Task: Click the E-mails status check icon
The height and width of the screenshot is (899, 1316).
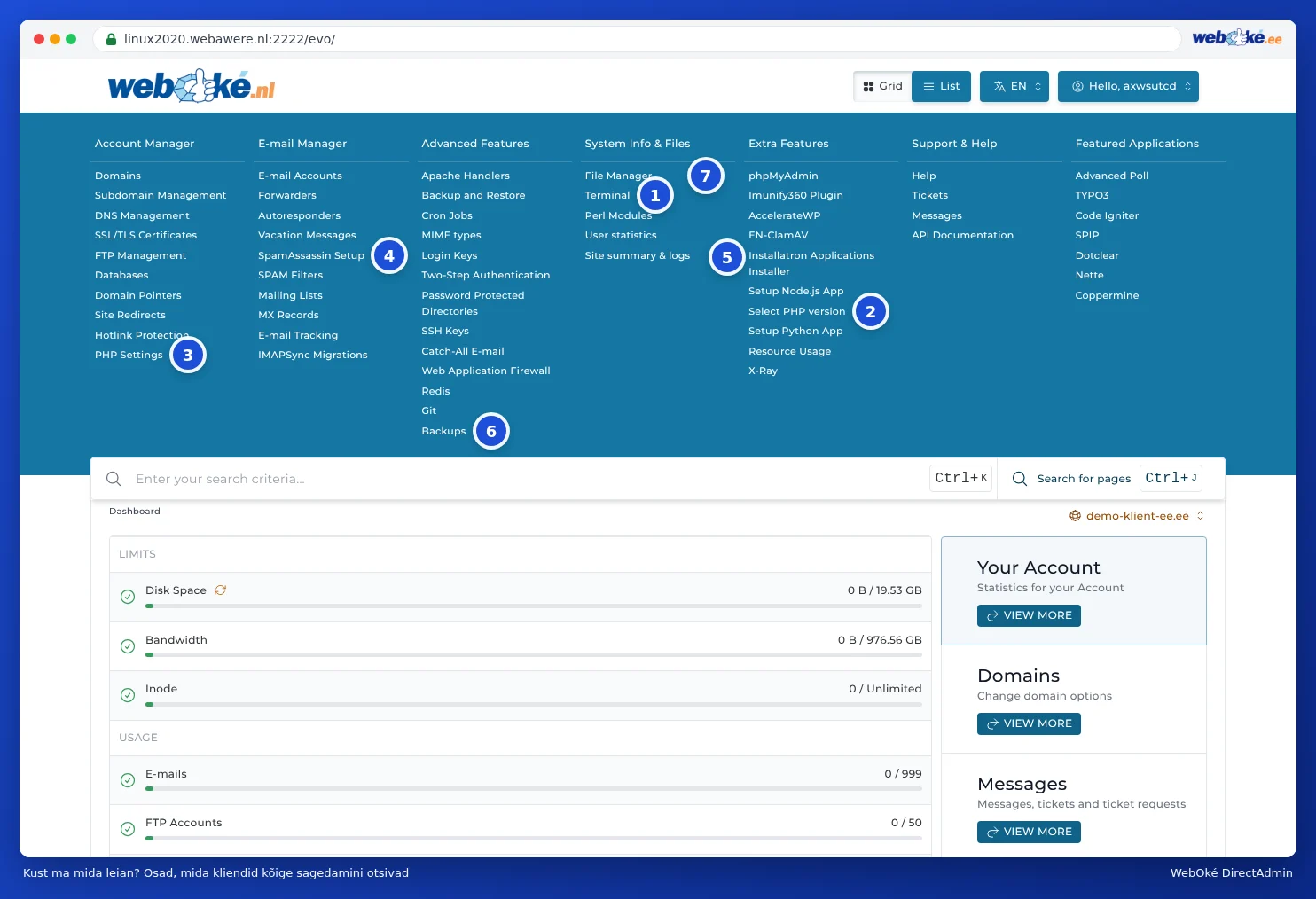Action: (x=128, y=780)
